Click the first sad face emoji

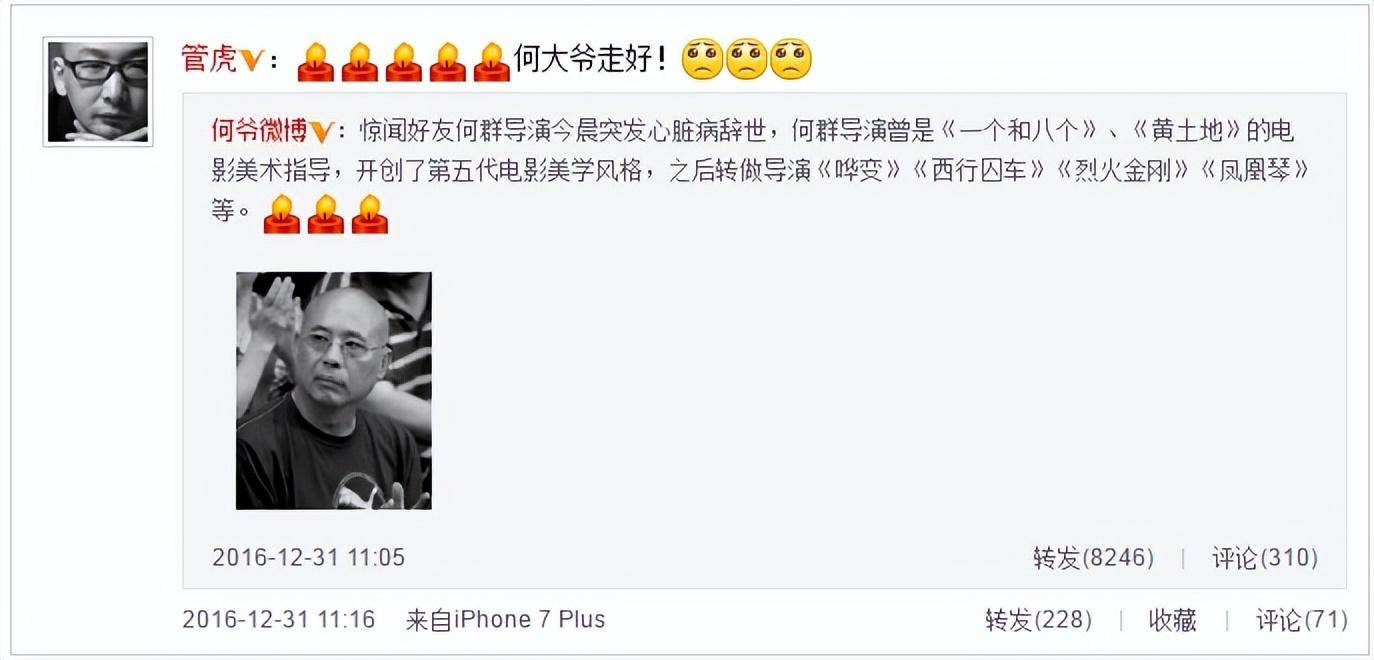pos(702,59)
